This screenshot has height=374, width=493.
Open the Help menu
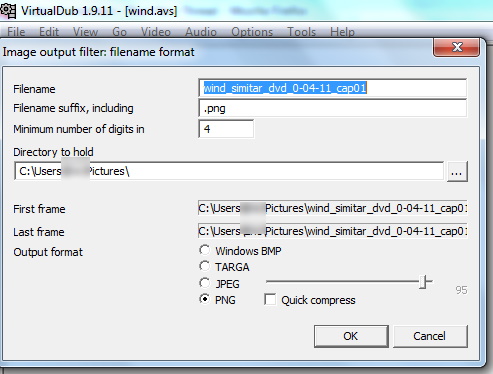[x=342, y=32]
